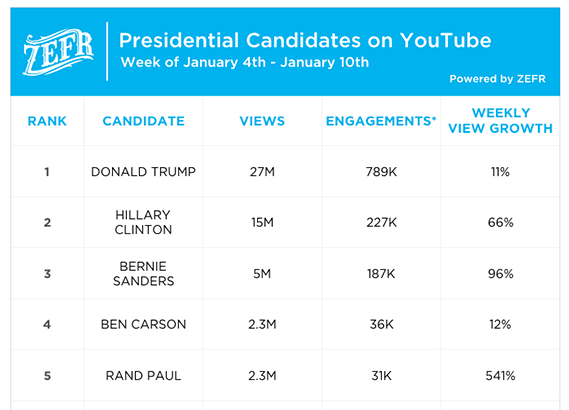Image resolution: width=569 pixels, height=410 pixels.
Task: Click the Powered by ZEFR text
Action: (498, 79)
